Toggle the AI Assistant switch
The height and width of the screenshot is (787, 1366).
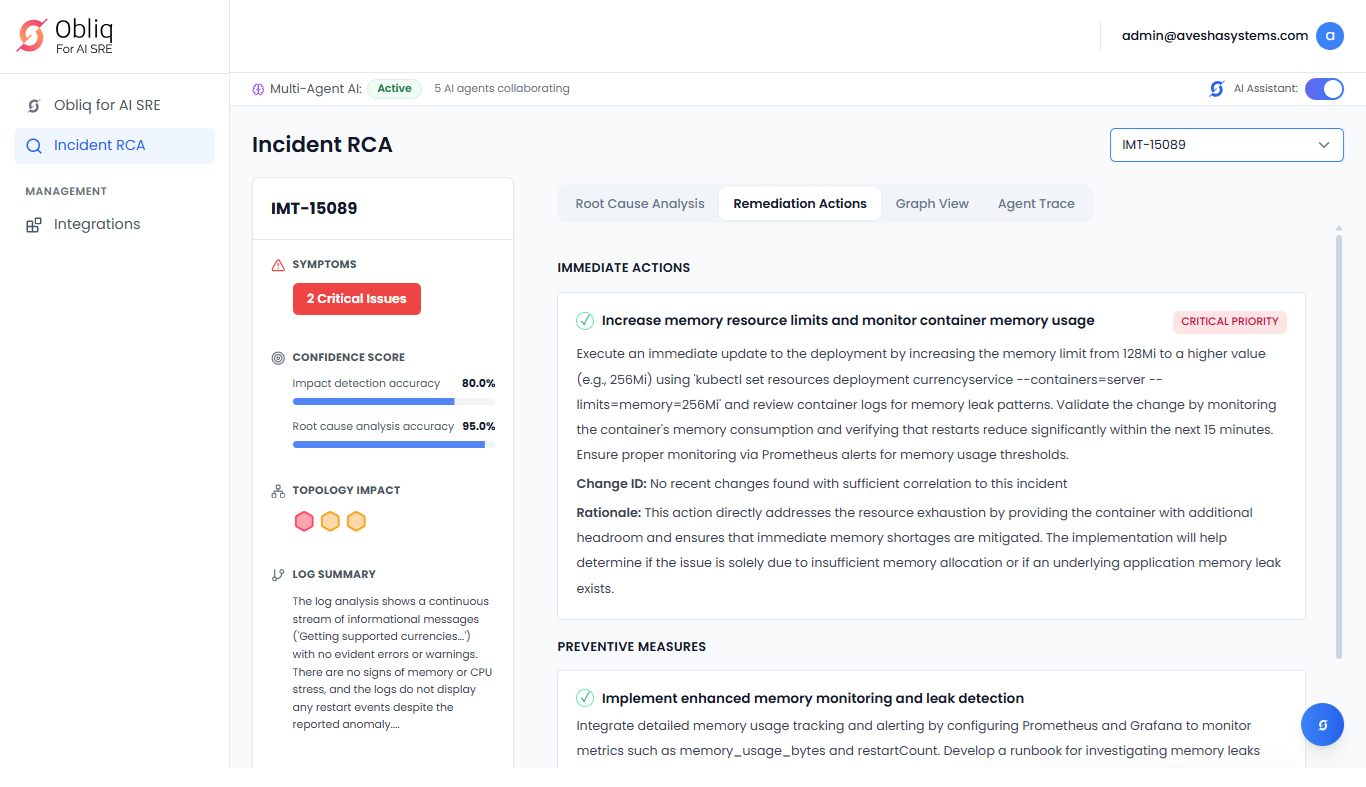click(1324, 89)
